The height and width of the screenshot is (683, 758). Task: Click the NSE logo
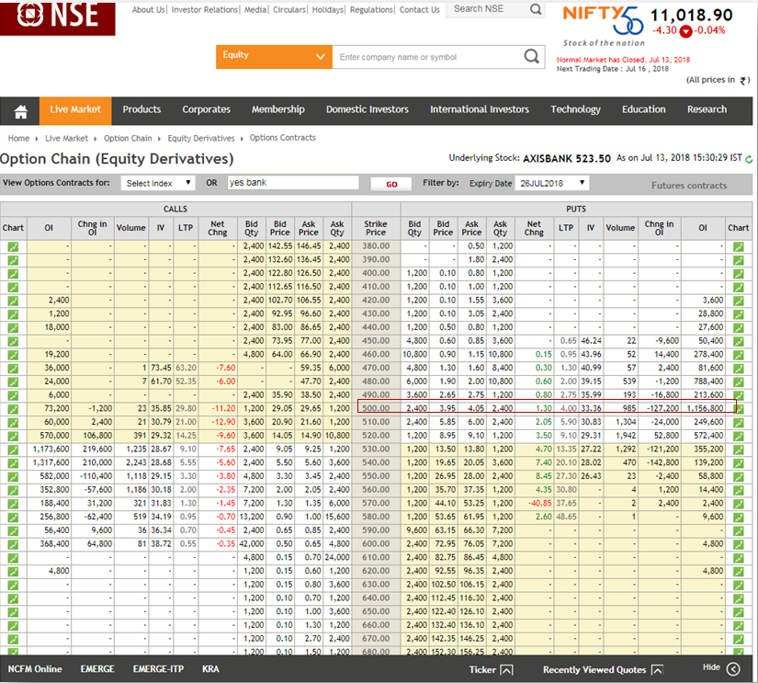coord(58,17)
